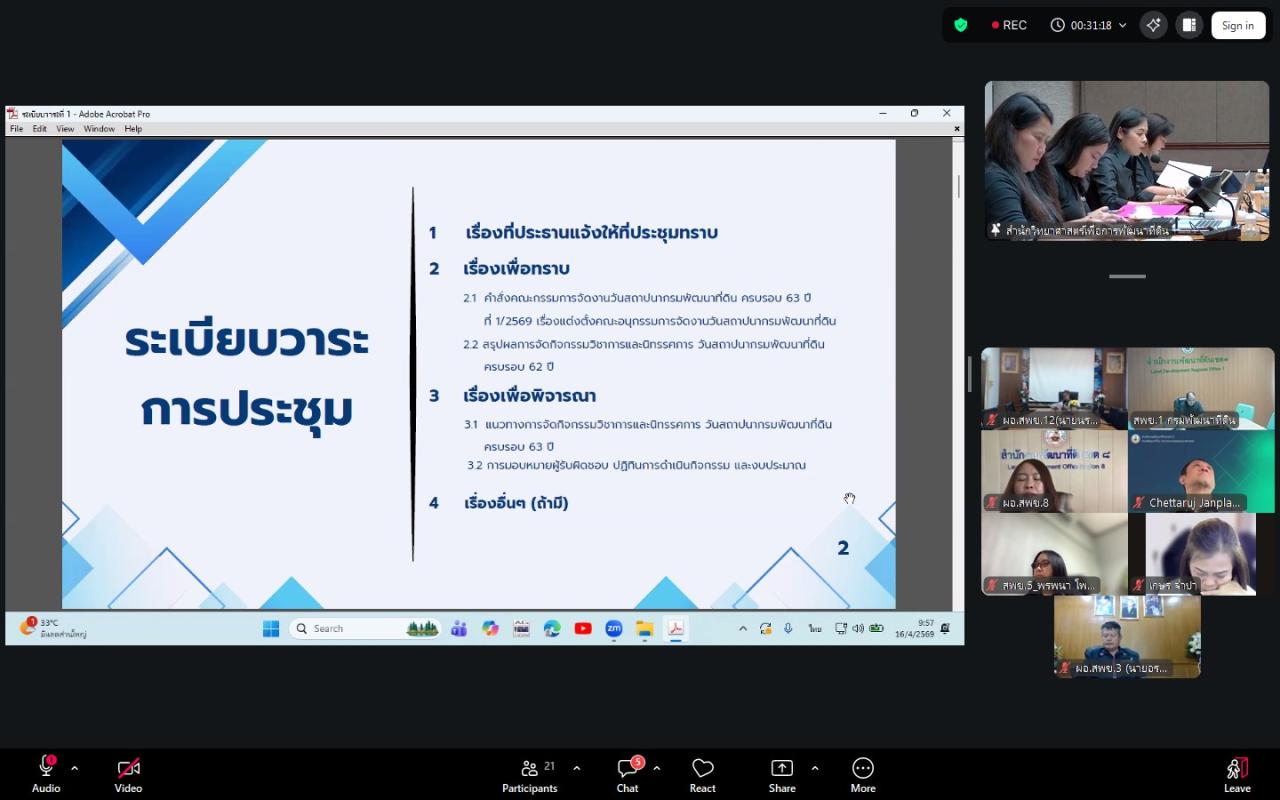Click the Share screen button

point(782,774)
